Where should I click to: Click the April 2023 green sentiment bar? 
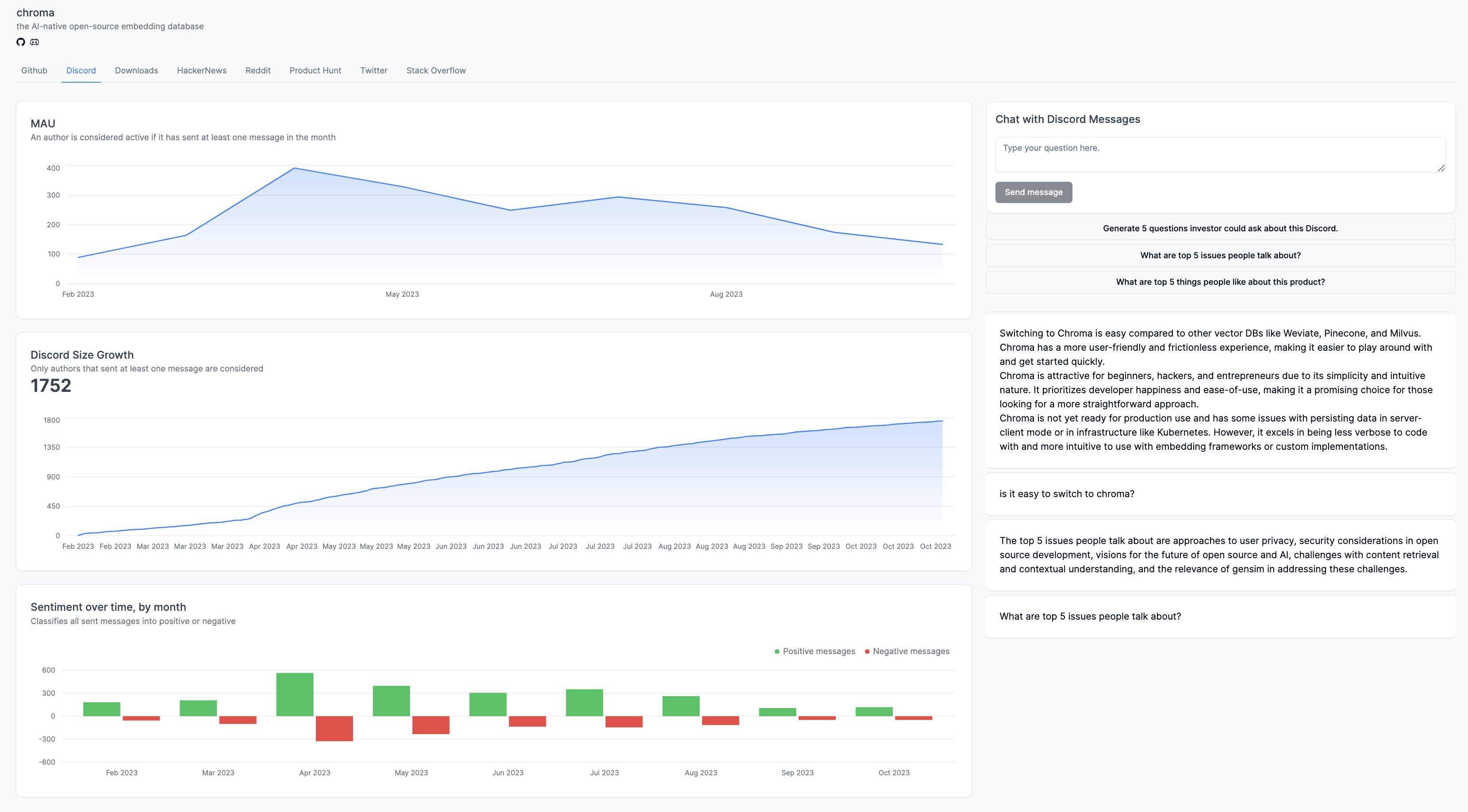[295, 694]
